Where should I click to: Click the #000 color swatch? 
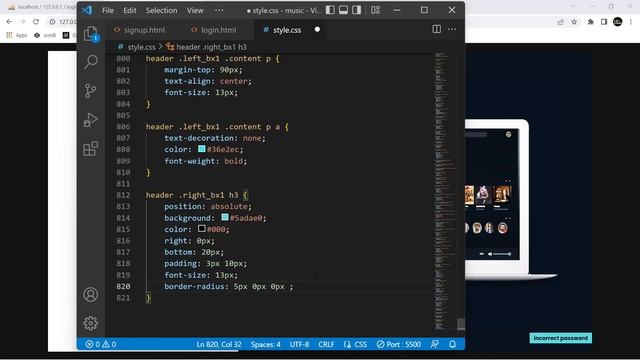pyautogui.click(x=202, y=229)
